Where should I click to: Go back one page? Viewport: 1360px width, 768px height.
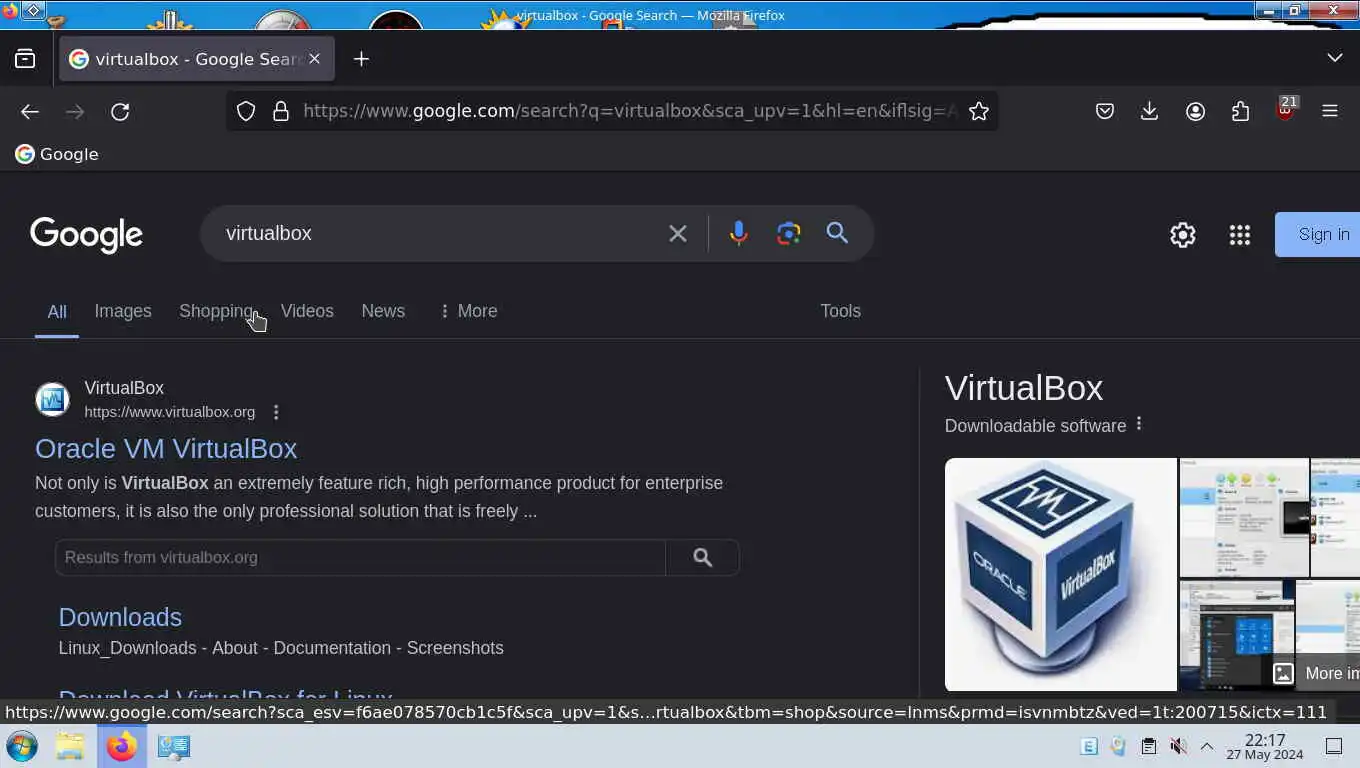[30, 111]
